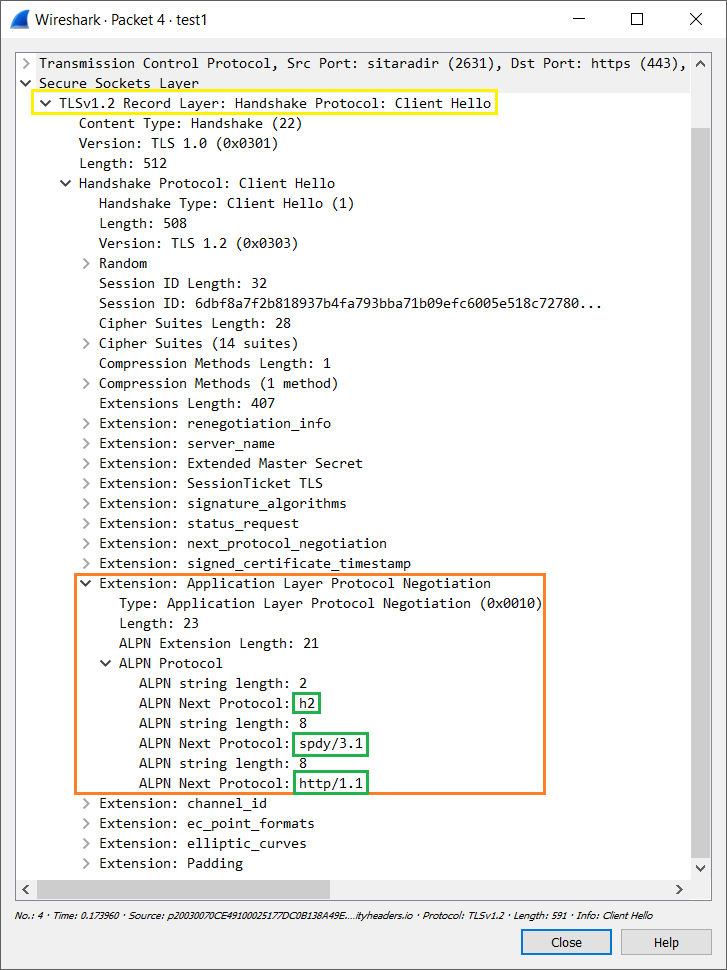Collapse Handshake Protocol: Client Hello node
Screen dimensions: 727x970
65,183
